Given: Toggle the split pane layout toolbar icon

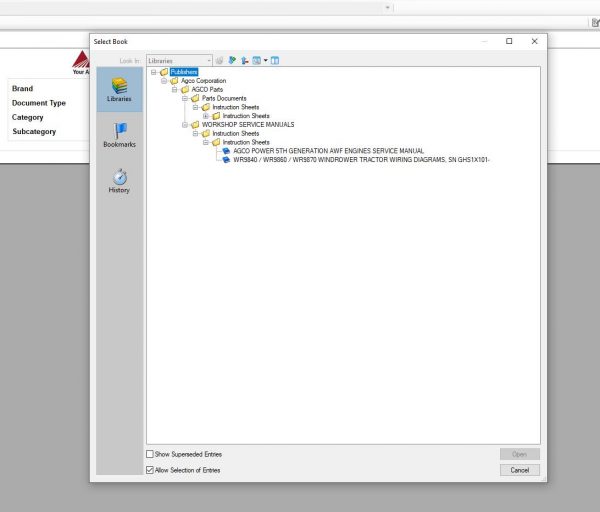Looking at the screenshot, I should 275,60.
